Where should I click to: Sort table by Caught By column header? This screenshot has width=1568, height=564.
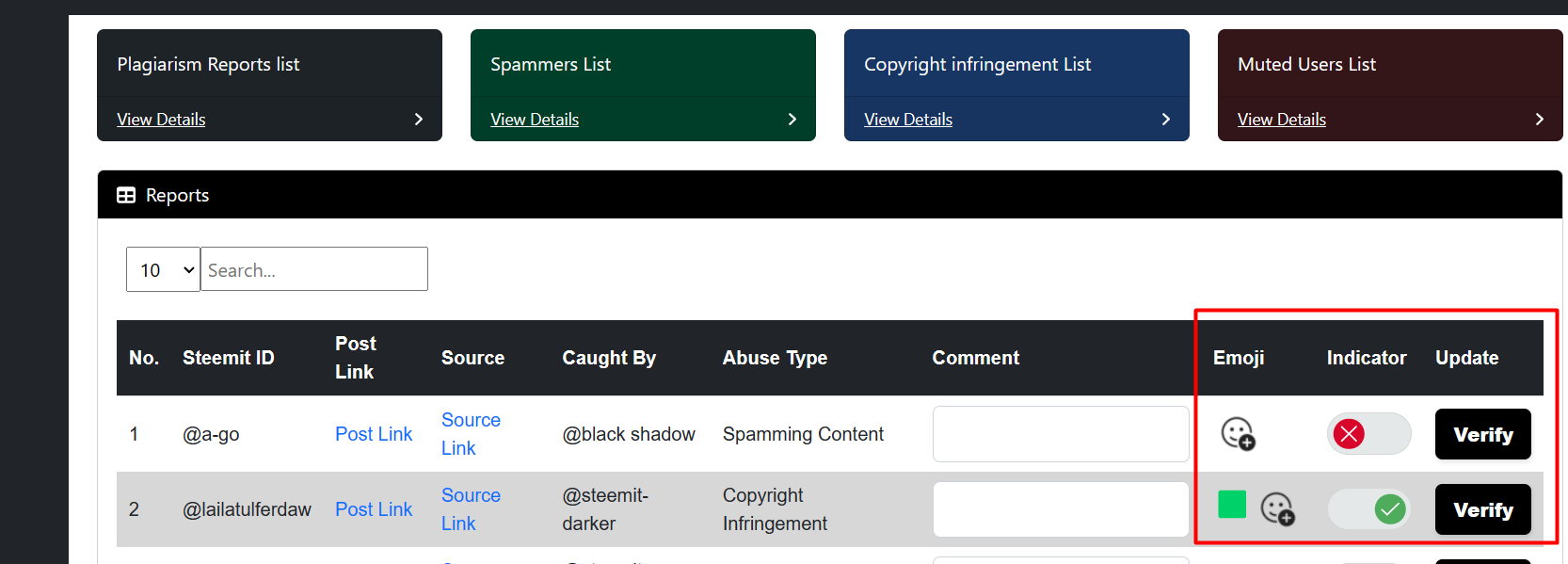[609, 358]
